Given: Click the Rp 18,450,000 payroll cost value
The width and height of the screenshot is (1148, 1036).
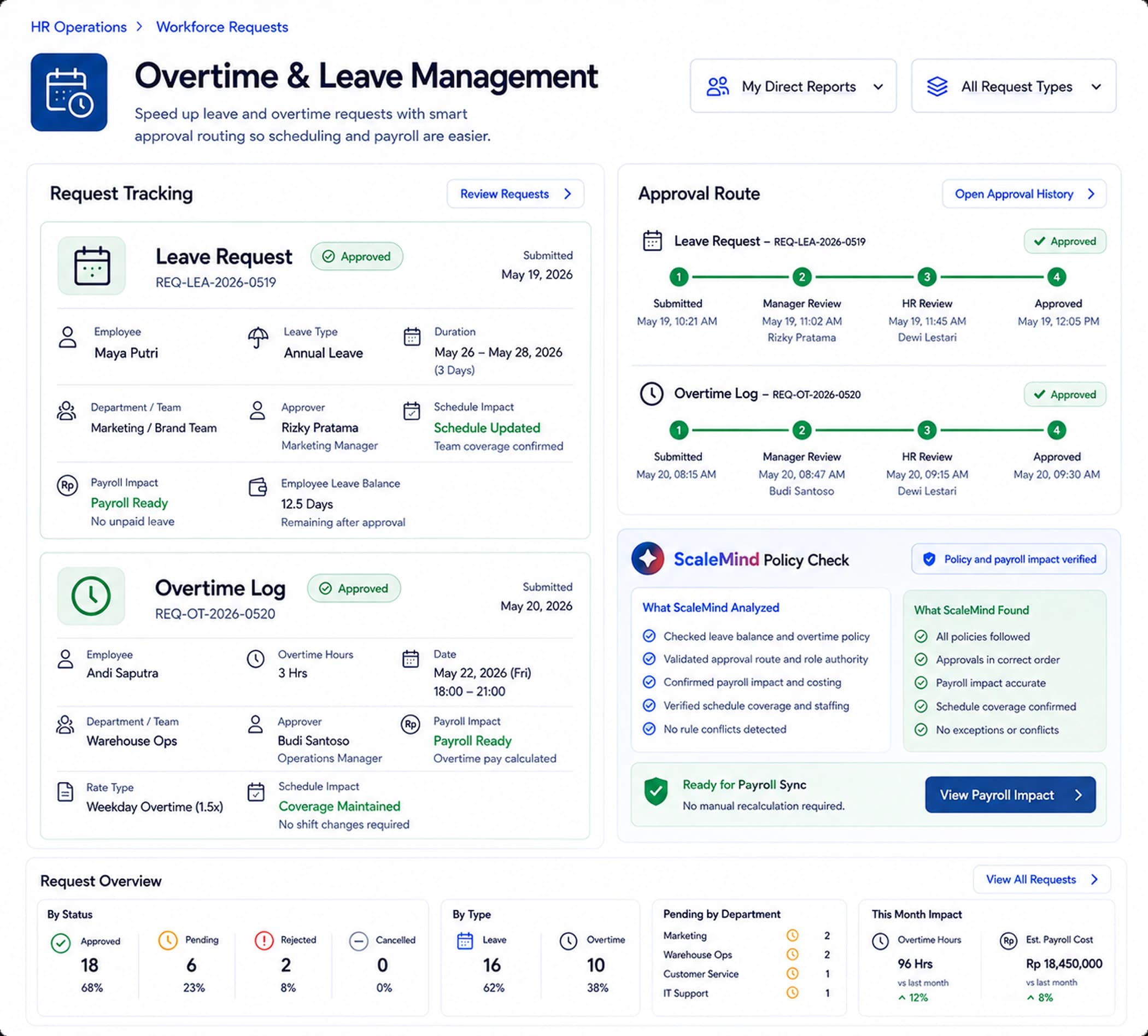Looking at the screenshot, I should 1064,964.
